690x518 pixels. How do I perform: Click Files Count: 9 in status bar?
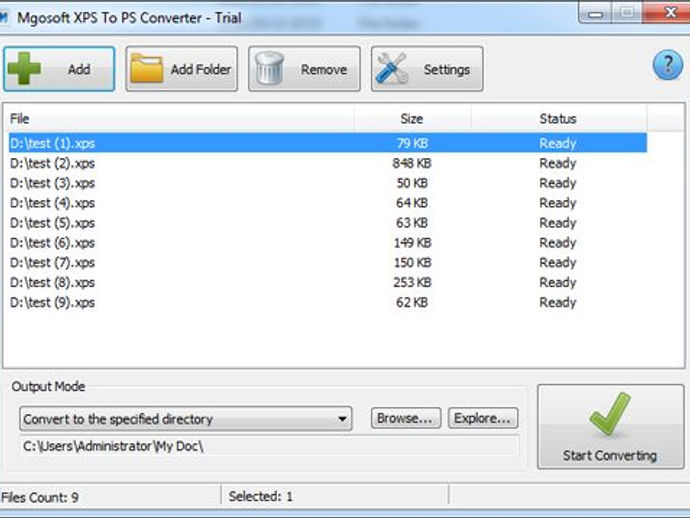(x=40, y=497)
